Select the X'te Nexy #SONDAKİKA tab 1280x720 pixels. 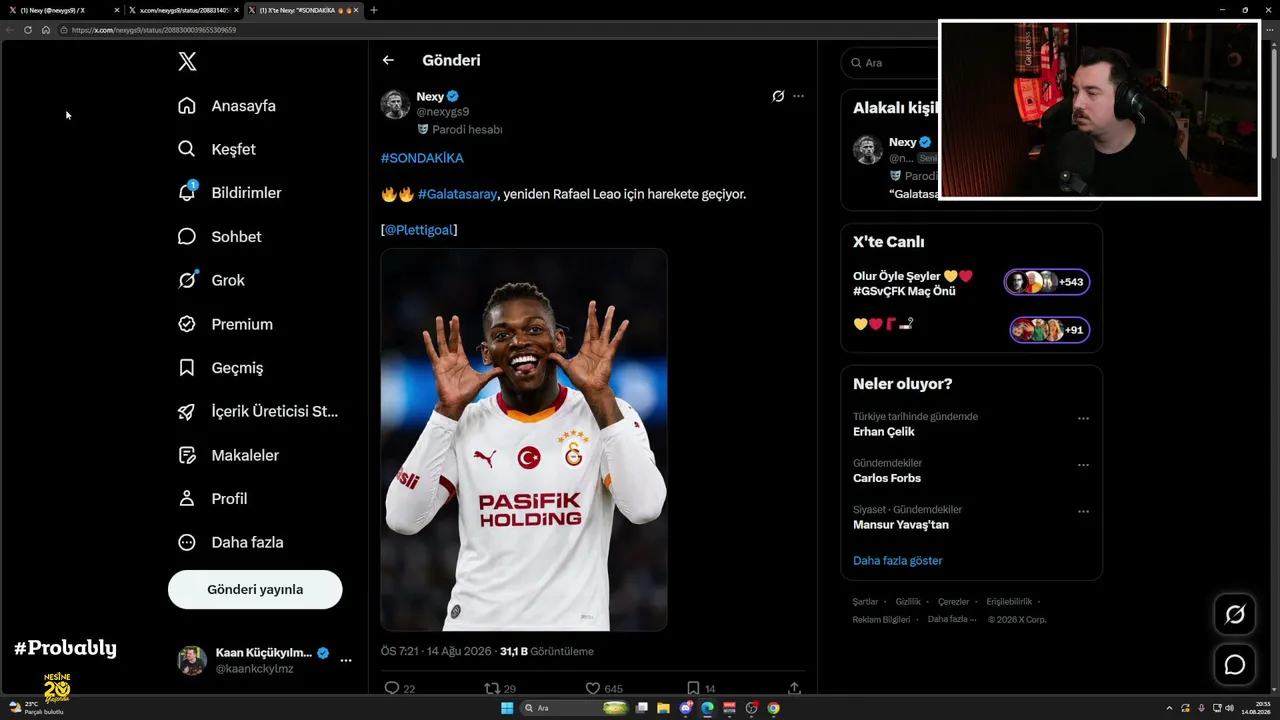pos(305,10)
